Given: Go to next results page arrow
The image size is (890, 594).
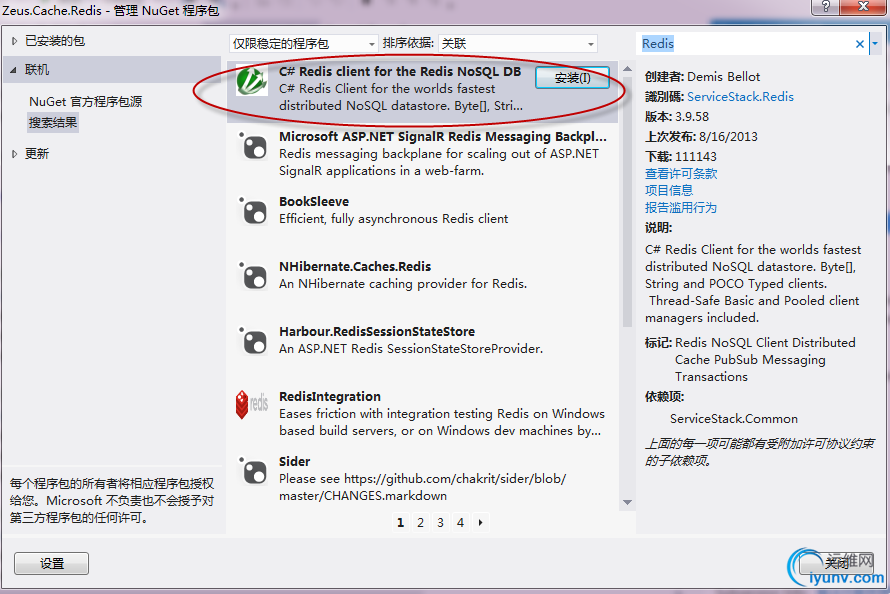Looking at the screenshot, I should [481, 523].
